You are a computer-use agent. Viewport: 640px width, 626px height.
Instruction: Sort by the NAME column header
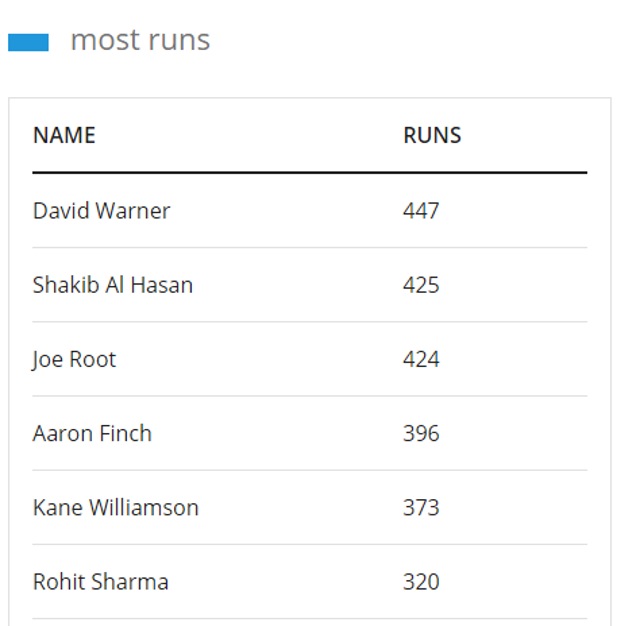click(64, 135)
